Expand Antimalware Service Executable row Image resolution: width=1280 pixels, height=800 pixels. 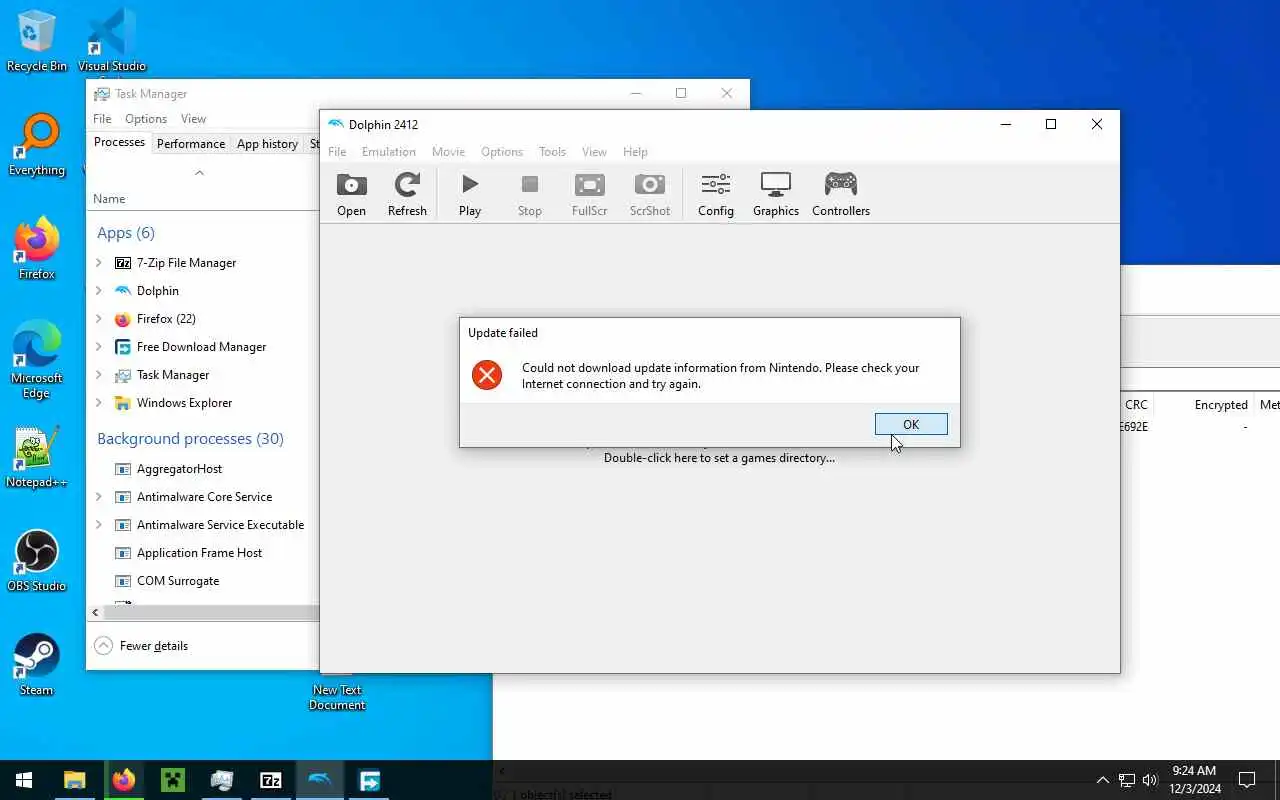[98, 525]
